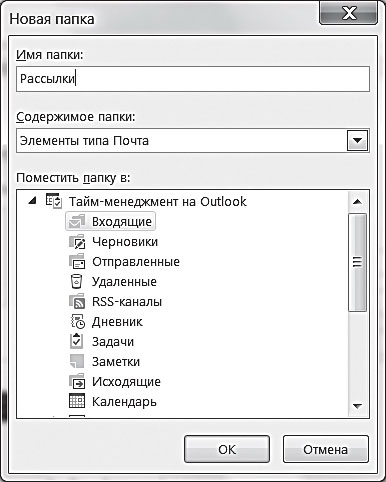Open the Содержимое папки dropdown arrow

(x=357, y=141)
